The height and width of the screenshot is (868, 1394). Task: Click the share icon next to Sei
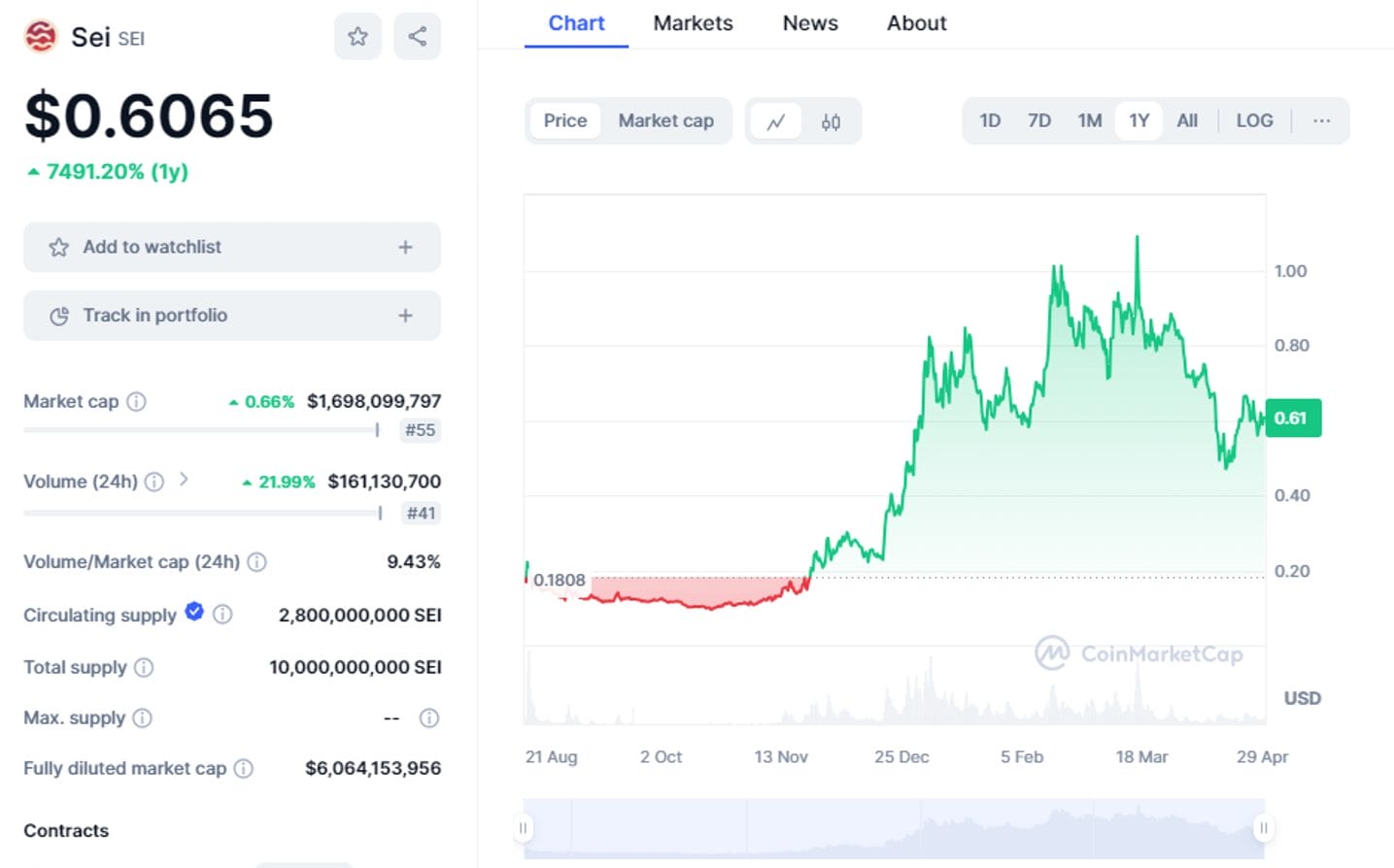(x=418, y=37)
